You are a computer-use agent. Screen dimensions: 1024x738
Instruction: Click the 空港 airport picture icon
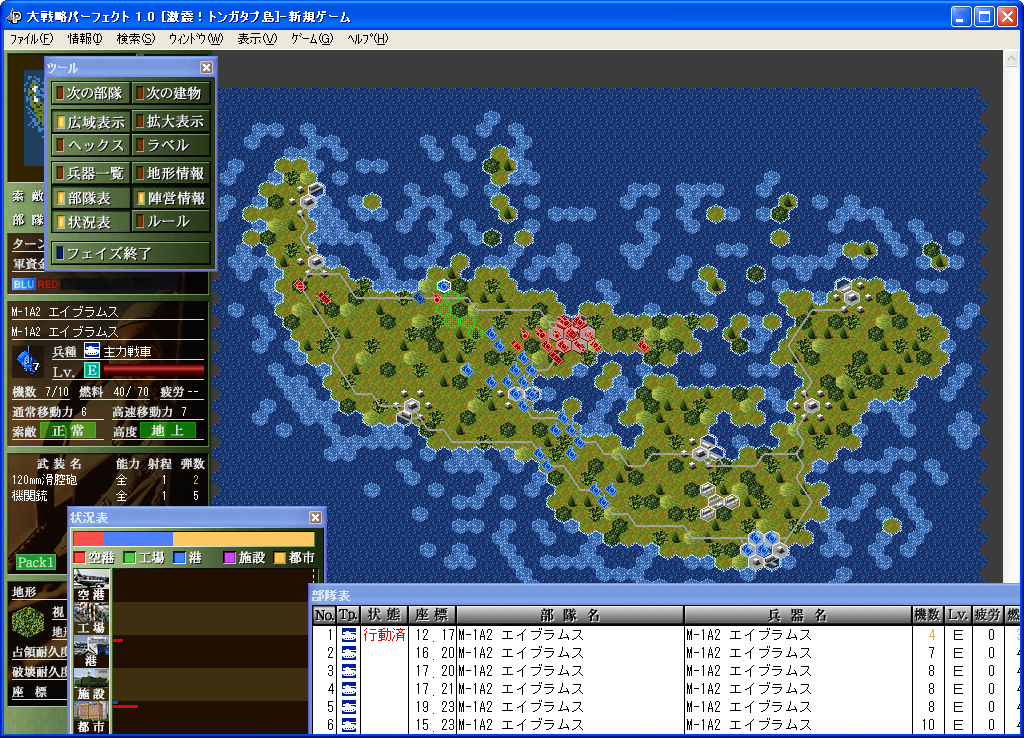[x=91, y=585]
